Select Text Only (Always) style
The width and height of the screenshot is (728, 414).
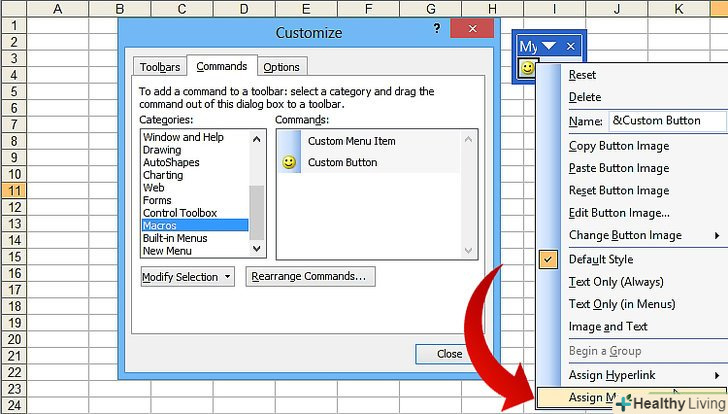616,282
